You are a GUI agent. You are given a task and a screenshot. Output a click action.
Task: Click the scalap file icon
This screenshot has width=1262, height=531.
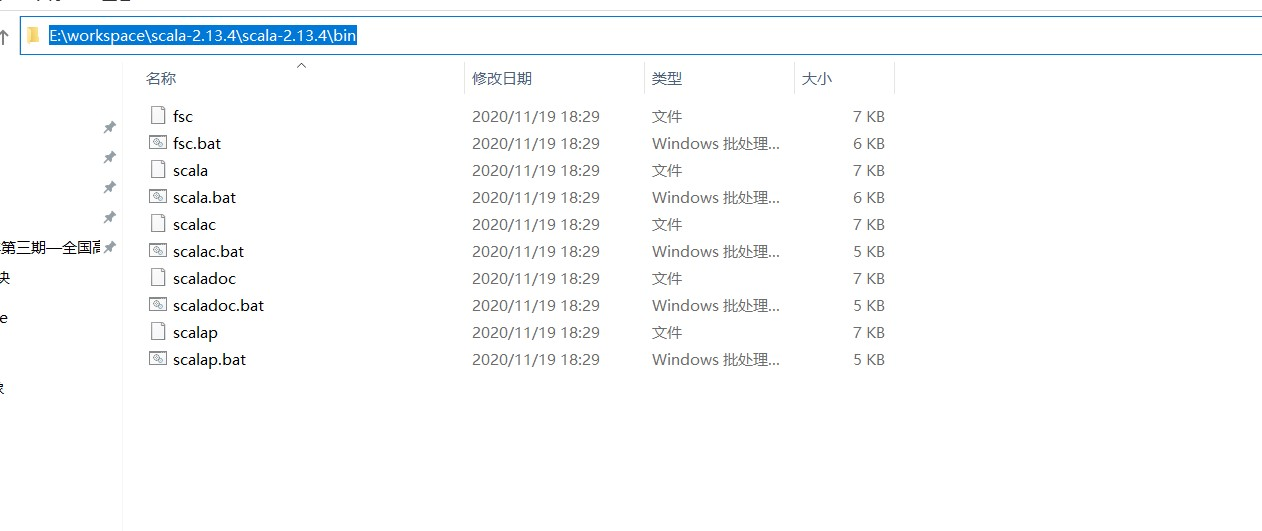tap(157, 332)
